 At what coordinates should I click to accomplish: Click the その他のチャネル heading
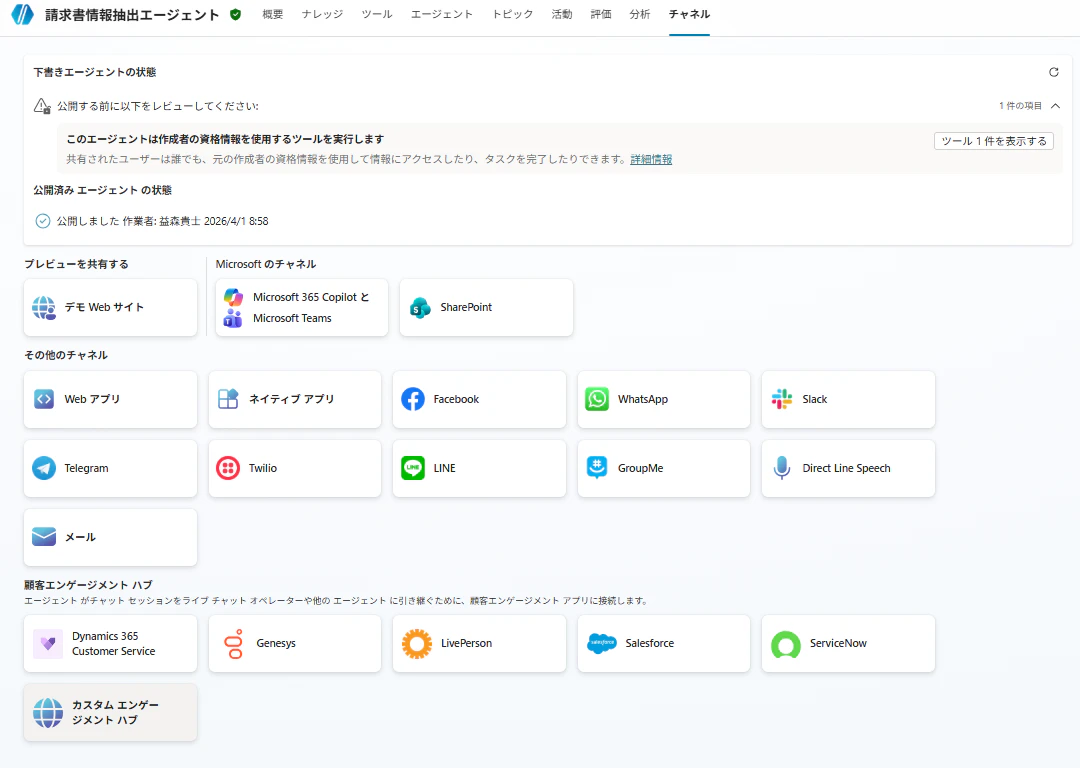coord(66,355)
